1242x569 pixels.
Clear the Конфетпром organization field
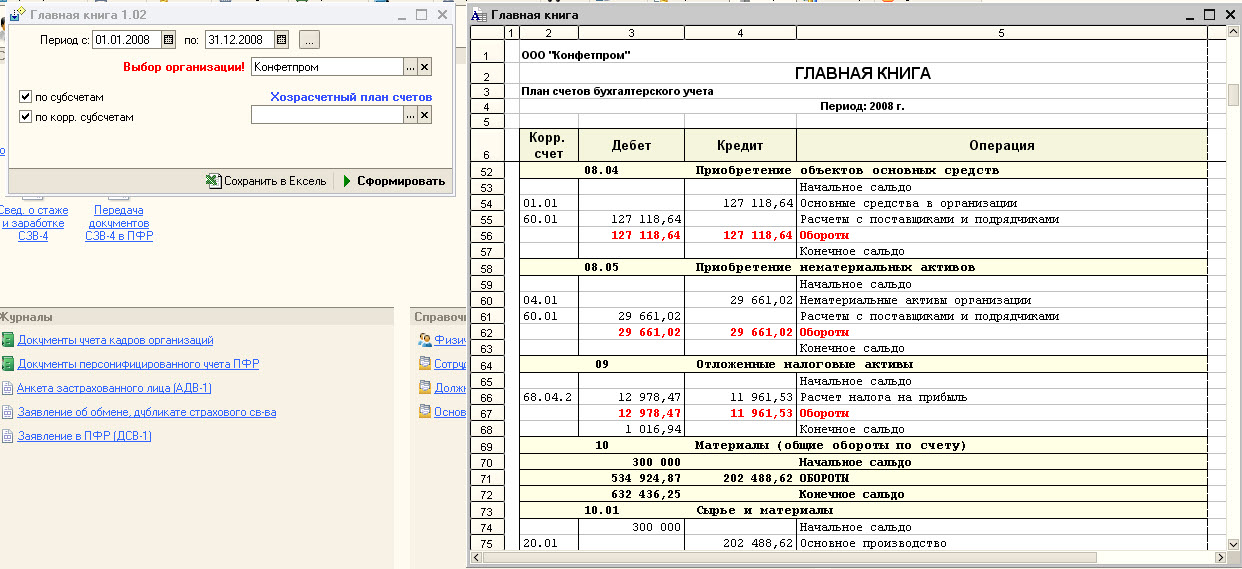tap(424, 67)
